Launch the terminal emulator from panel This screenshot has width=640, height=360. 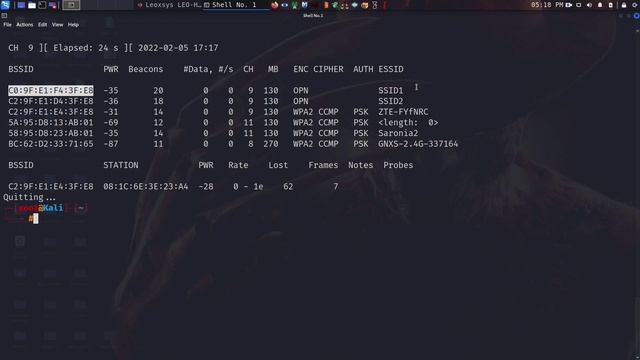(42, 5)
